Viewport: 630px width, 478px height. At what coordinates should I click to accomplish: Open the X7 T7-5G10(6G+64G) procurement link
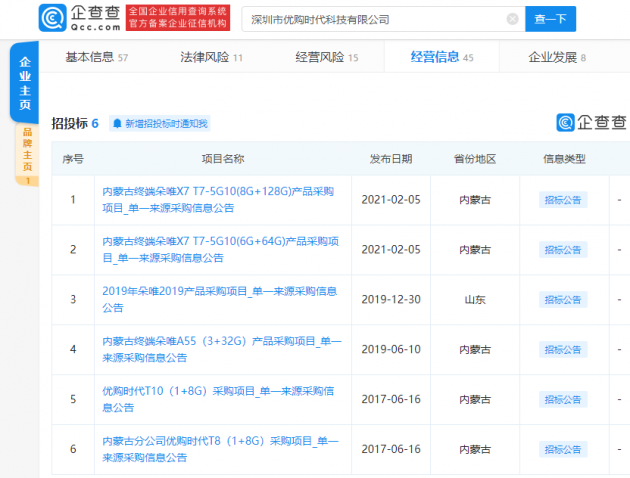point(221,249)
